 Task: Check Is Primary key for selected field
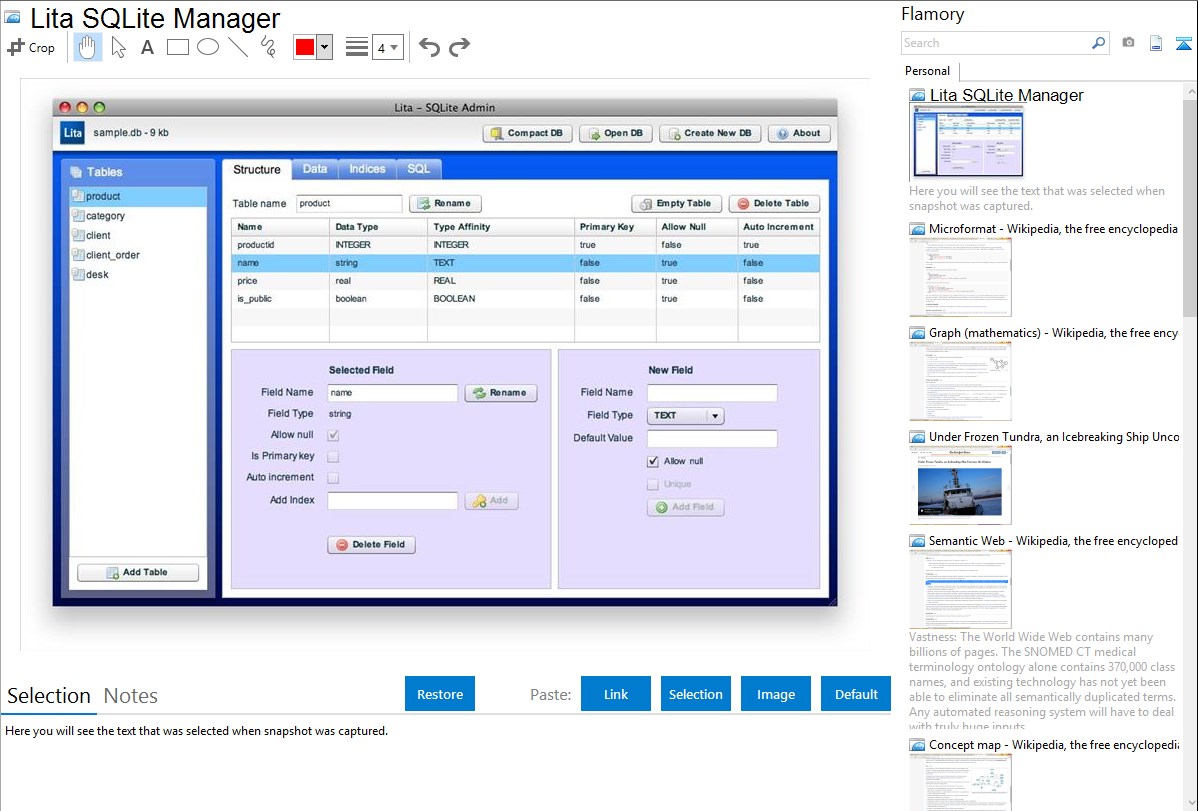point(333,456)
